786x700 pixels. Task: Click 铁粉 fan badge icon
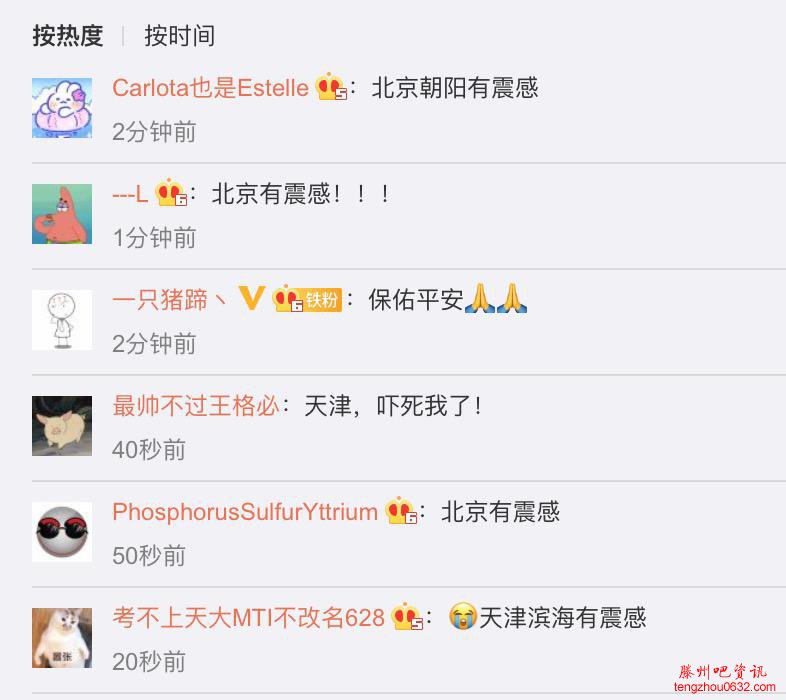click(x=322, y=300)
